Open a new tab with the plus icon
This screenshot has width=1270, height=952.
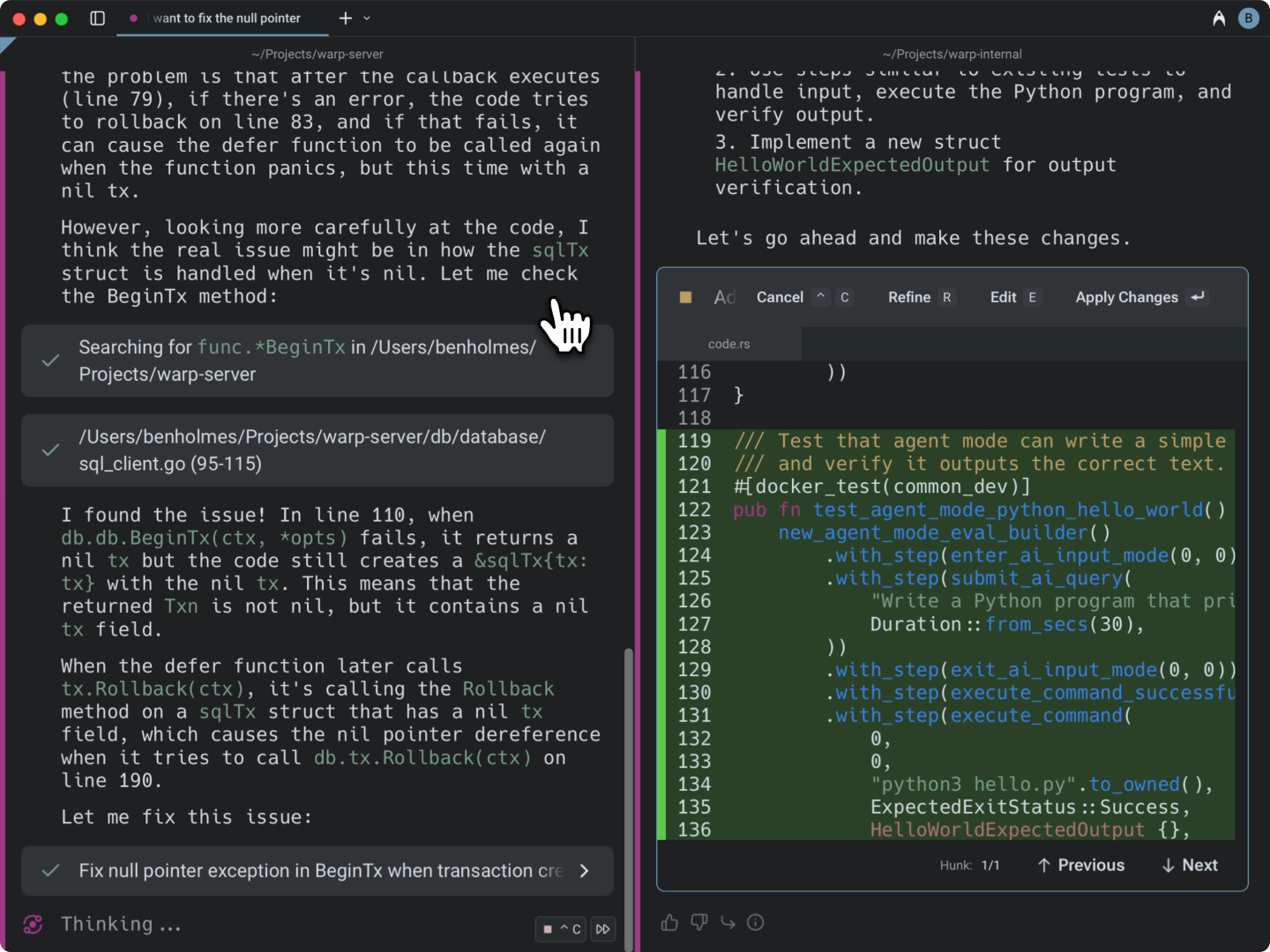(x=346, y=18)
